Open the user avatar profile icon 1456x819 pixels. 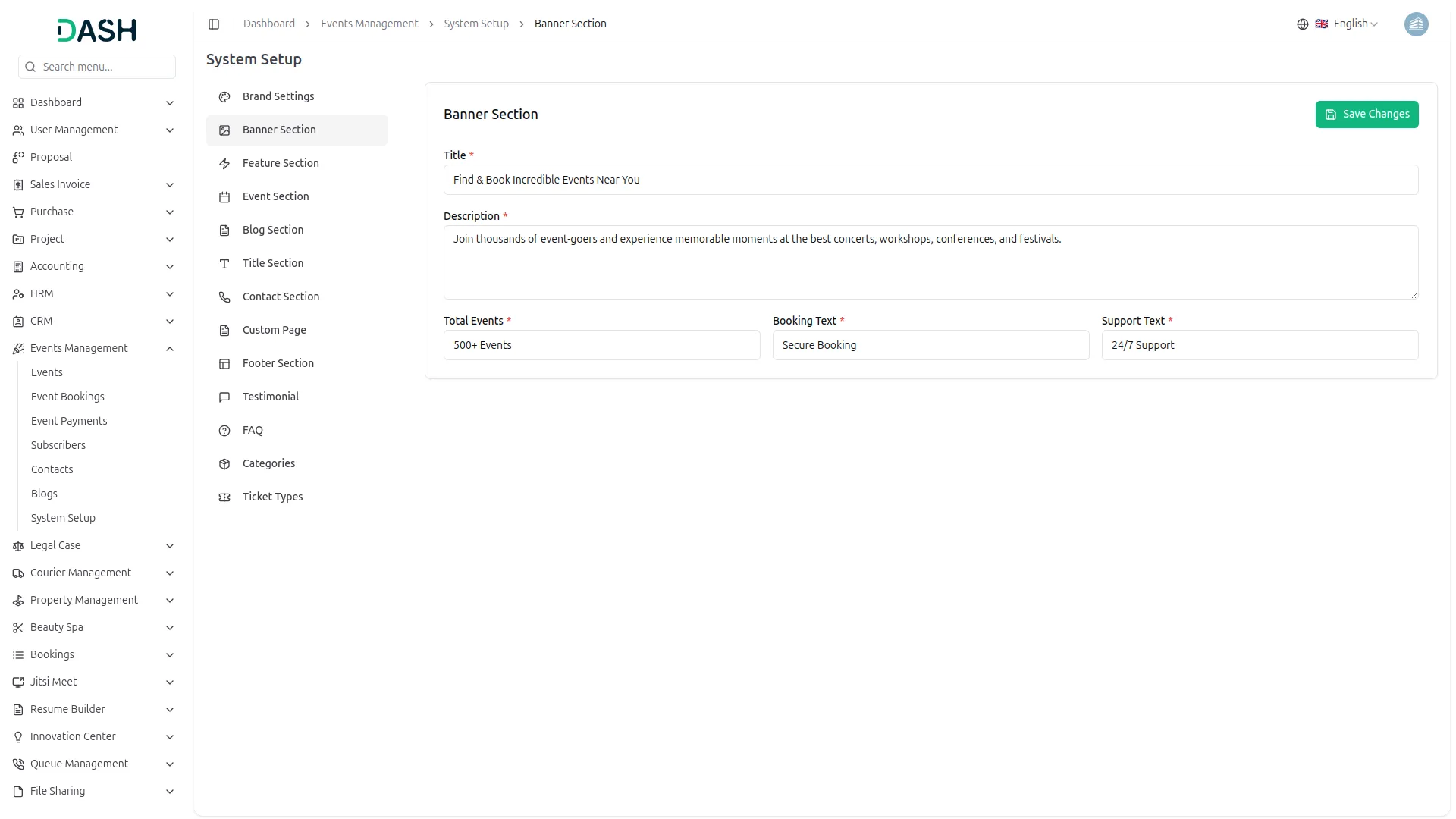pyautogui.click(x=1416, y=24)
